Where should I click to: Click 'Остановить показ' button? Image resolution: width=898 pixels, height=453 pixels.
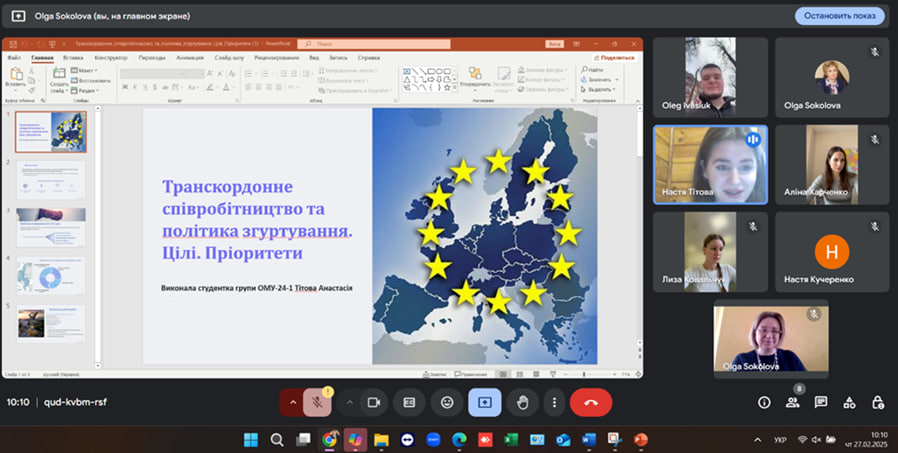(840, 16)
